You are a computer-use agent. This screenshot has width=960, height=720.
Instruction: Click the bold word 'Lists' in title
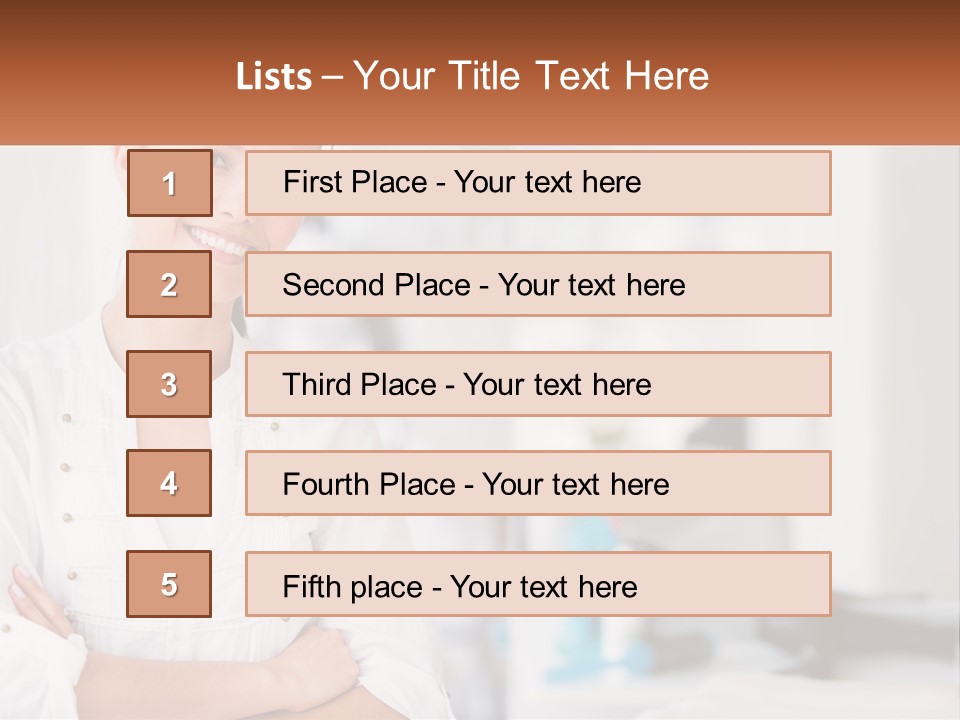coord(274,77)
